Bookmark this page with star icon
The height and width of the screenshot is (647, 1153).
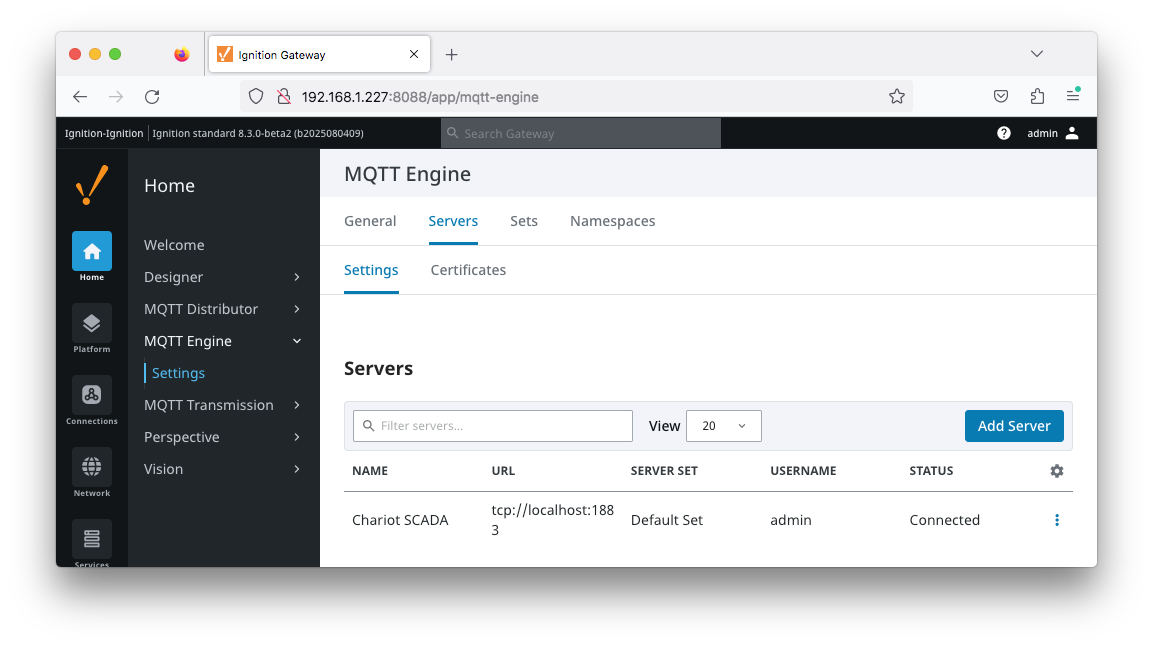pyautogui.click(x=896, y=97)
